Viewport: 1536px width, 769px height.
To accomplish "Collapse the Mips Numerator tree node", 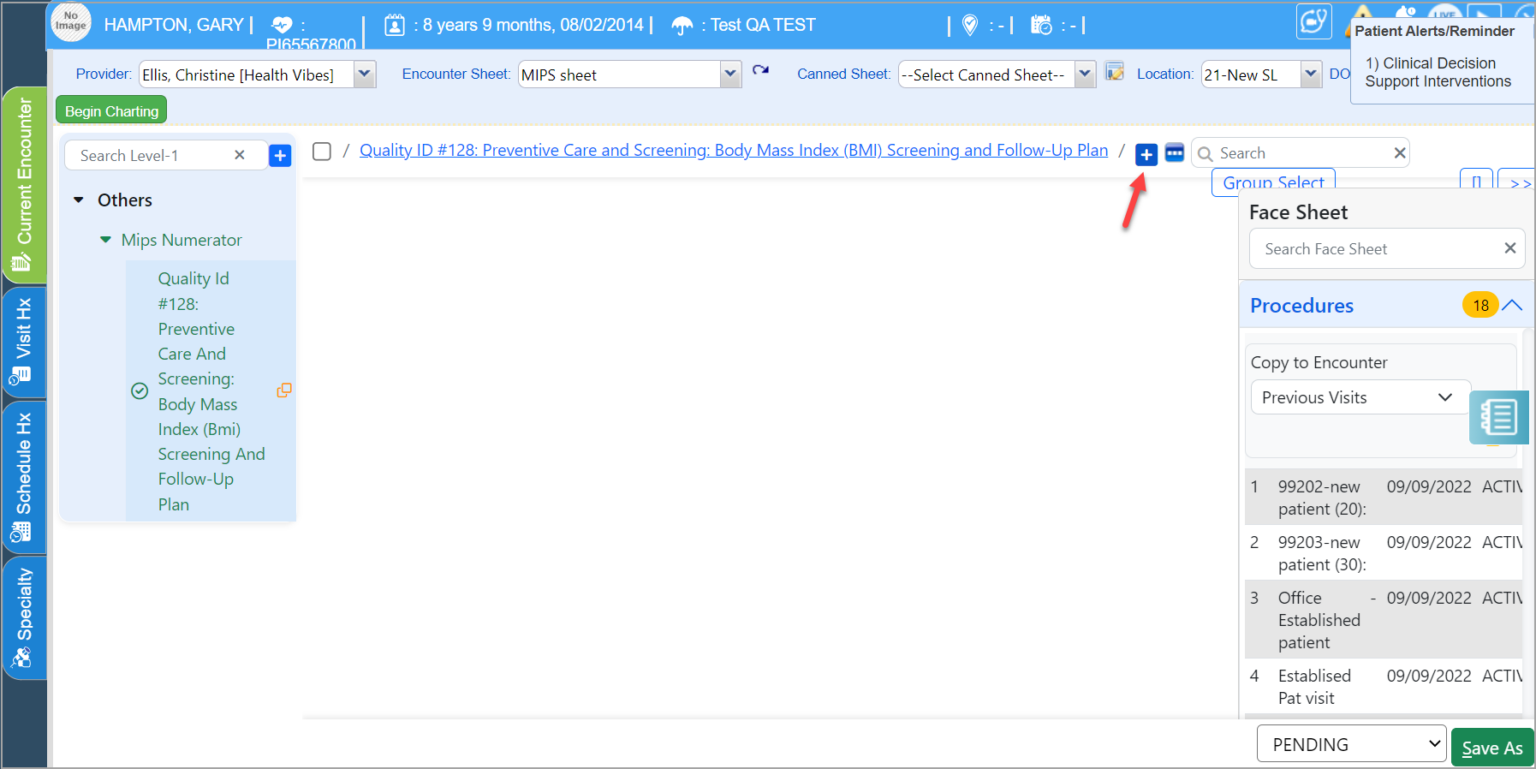I will (x=105, y=240).
